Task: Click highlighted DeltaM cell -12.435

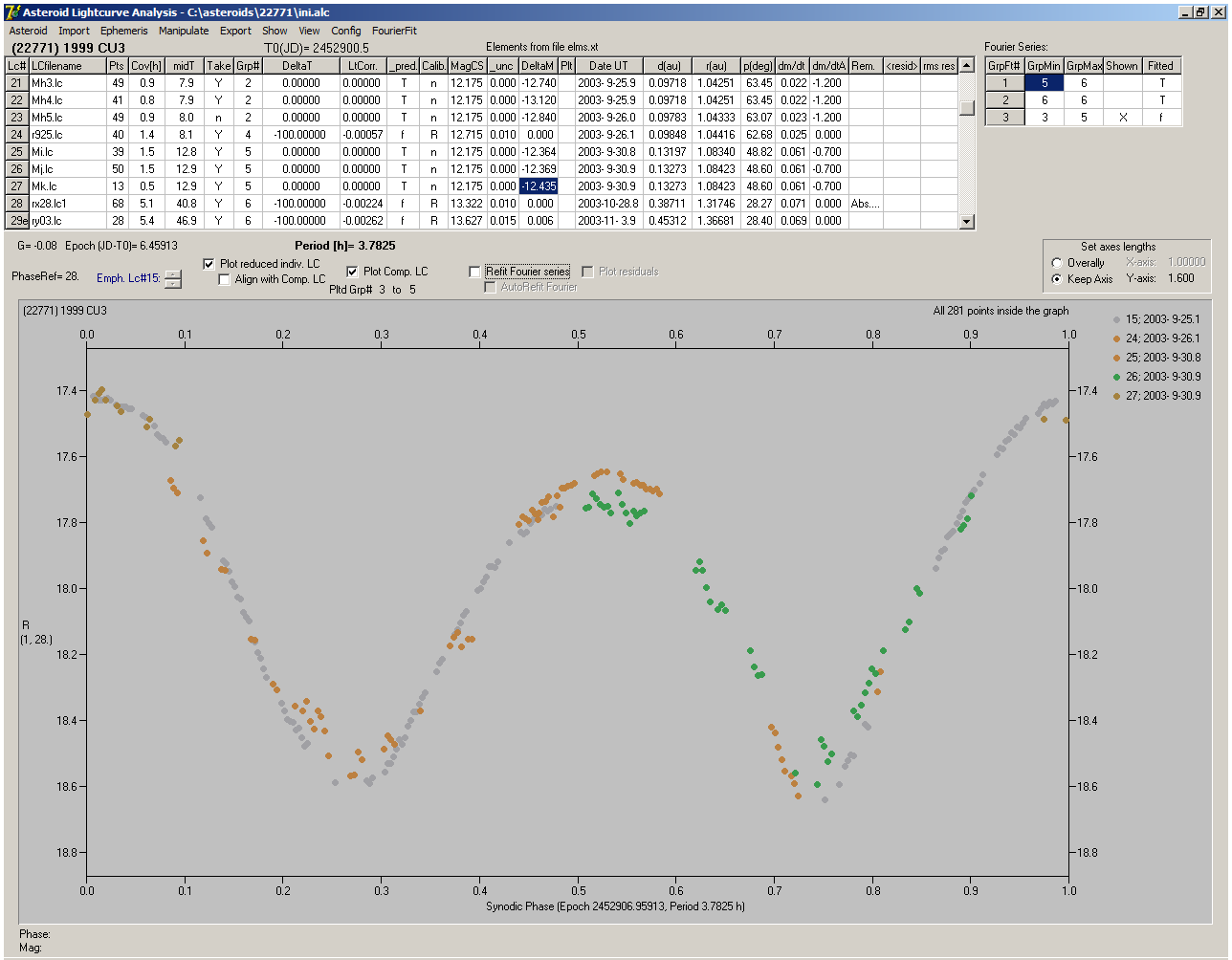Action: [x=539, y=186]
